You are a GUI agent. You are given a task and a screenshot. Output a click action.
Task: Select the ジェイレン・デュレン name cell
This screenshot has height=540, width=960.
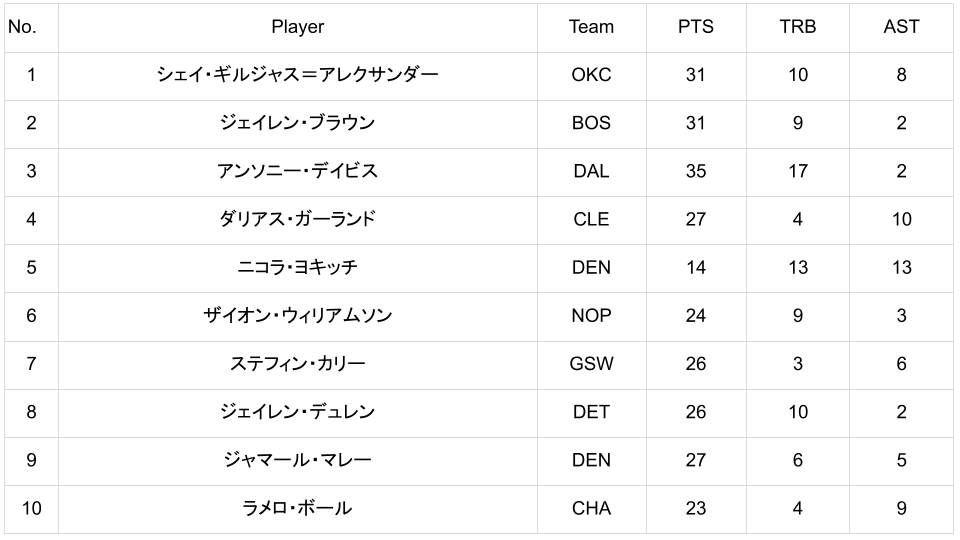pos(297,411)
